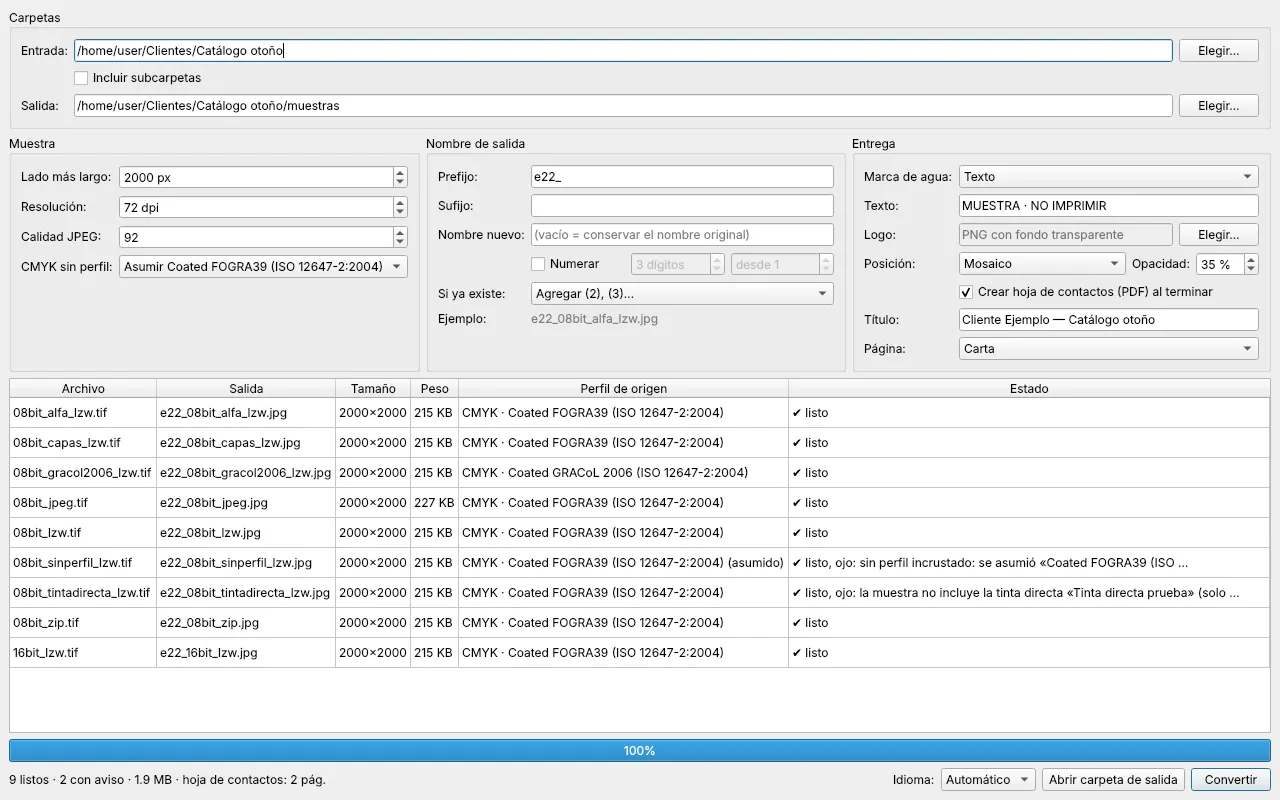1280x800 pixels.
Task: Click Elegir button for the Salida folder
Action: pos(1219,106)
